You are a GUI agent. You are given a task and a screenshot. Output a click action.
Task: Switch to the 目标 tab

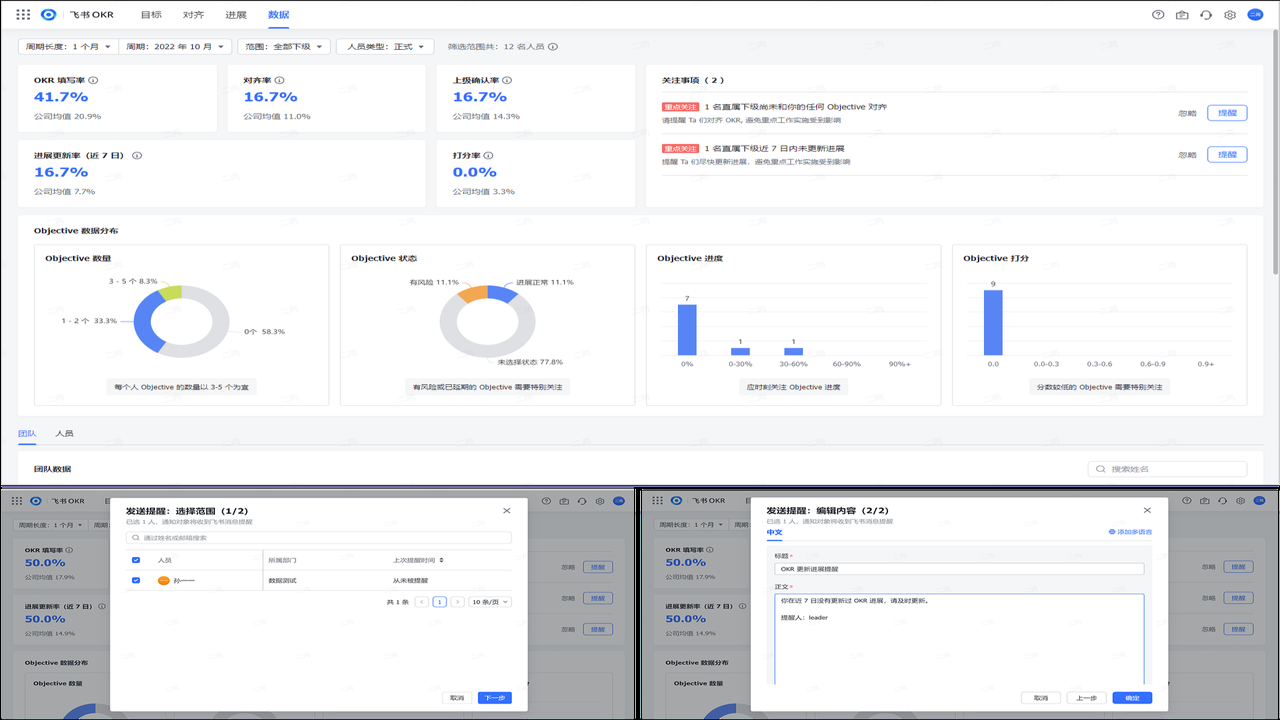tap(151, 15)
